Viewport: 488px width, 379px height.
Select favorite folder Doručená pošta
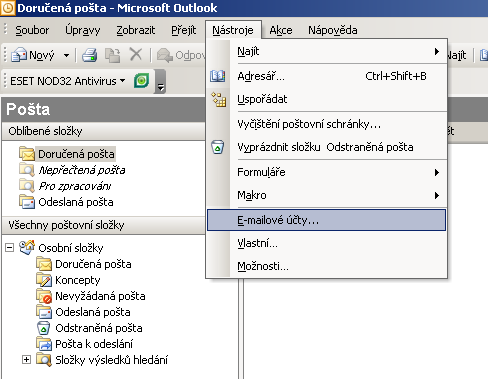tap(76, 154)
